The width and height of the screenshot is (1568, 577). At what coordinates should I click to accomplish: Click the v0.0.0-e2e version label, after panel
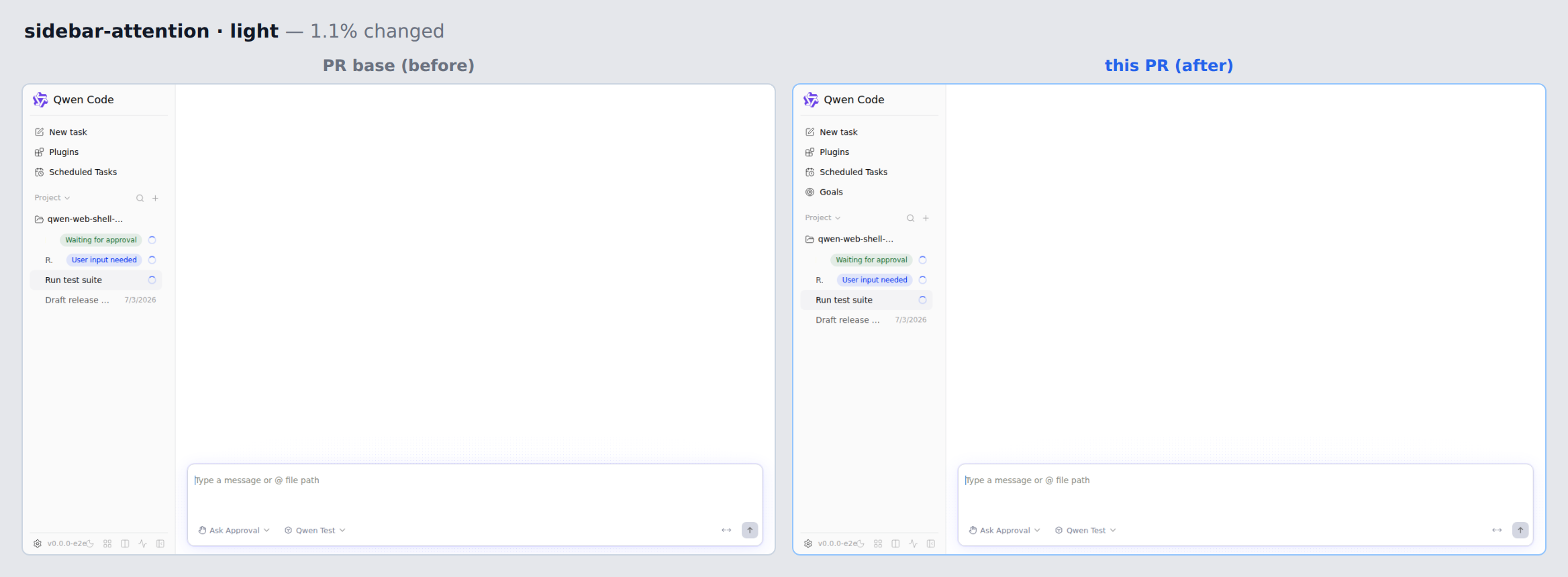[836, 543]
